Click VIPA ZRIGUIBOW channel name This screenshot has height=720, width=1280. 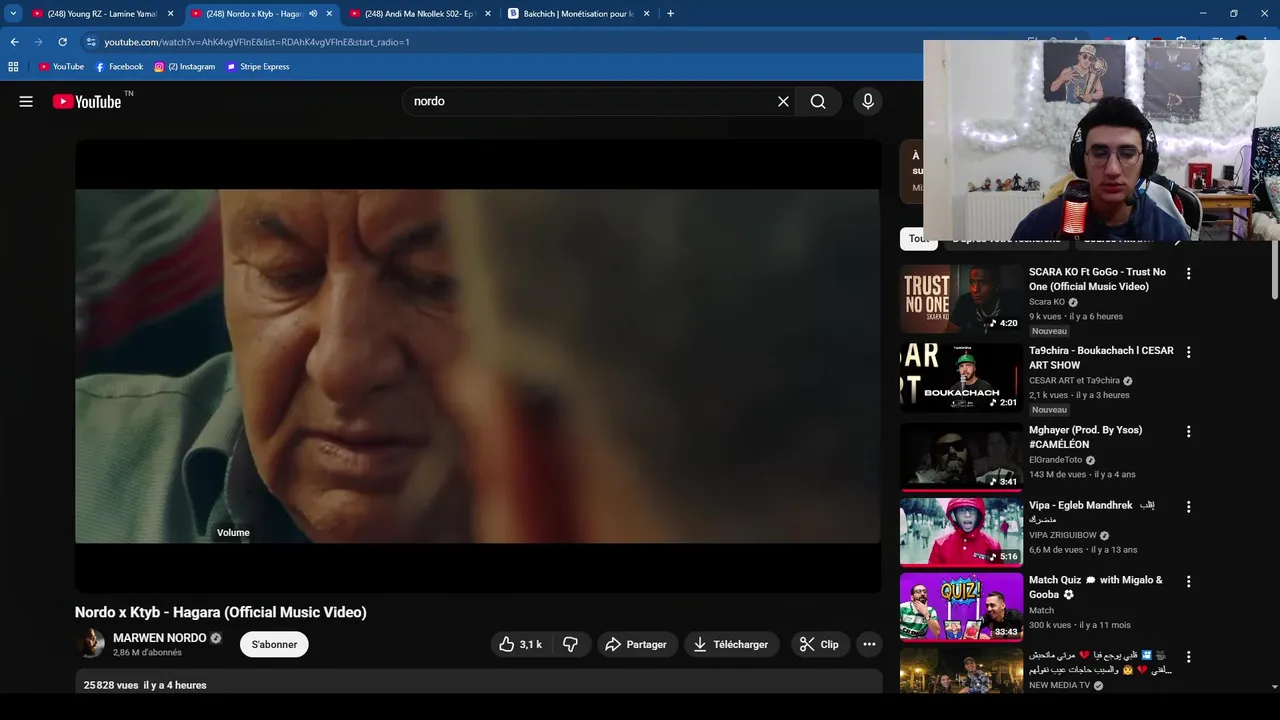pos(1062,535)
